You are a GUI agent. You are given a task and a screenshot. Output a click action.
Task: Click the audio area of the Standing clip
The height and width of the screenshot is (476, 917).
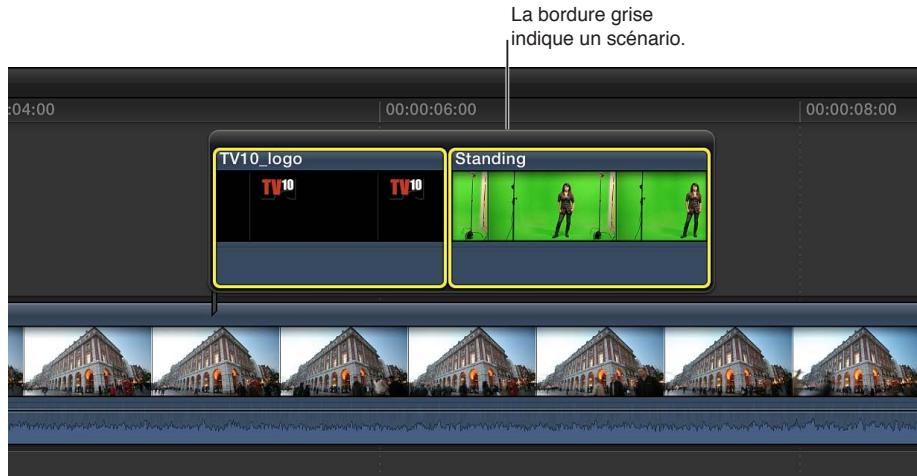[x=580, y=263]
